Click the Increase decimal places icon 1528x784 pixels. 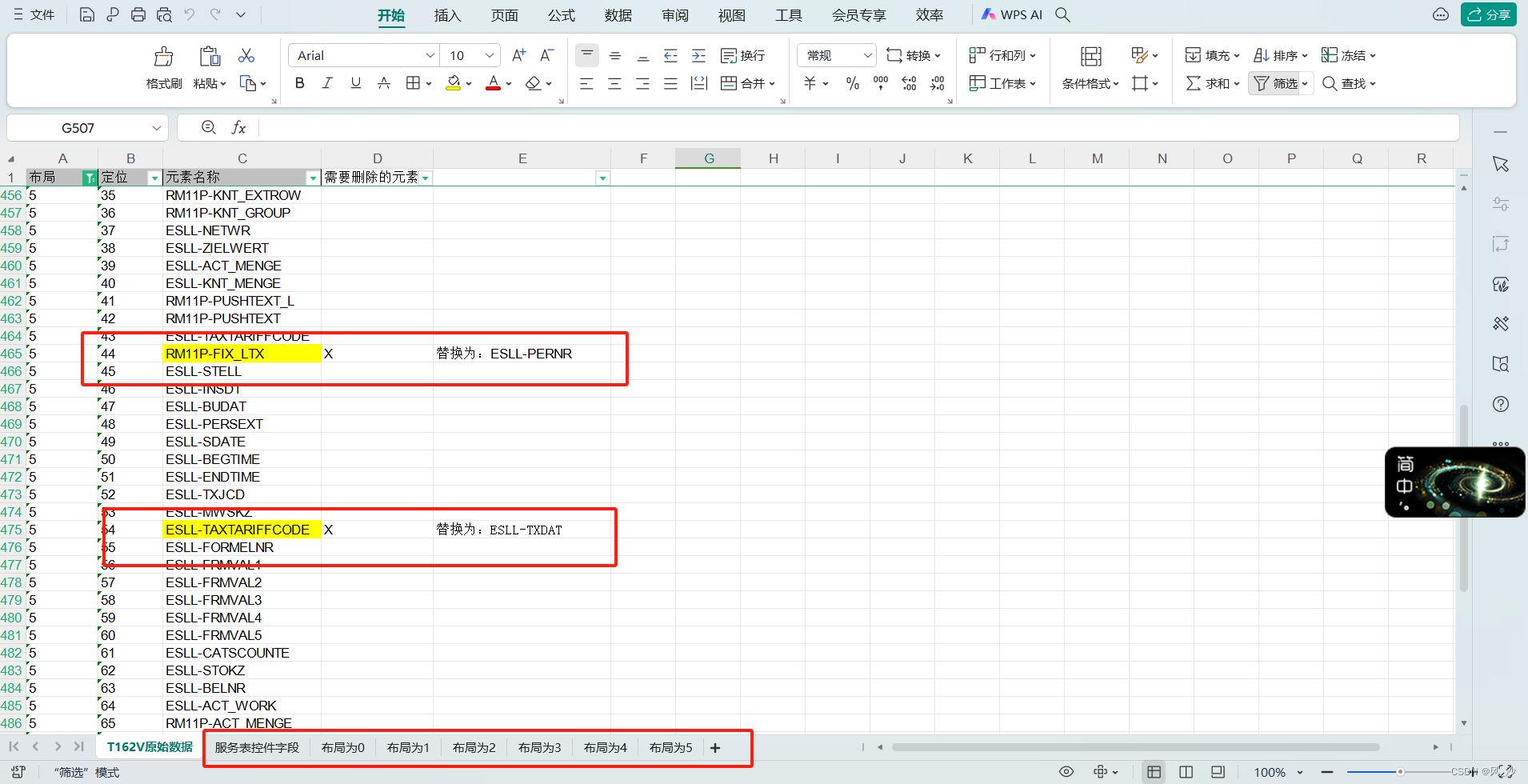pos(909,83)
